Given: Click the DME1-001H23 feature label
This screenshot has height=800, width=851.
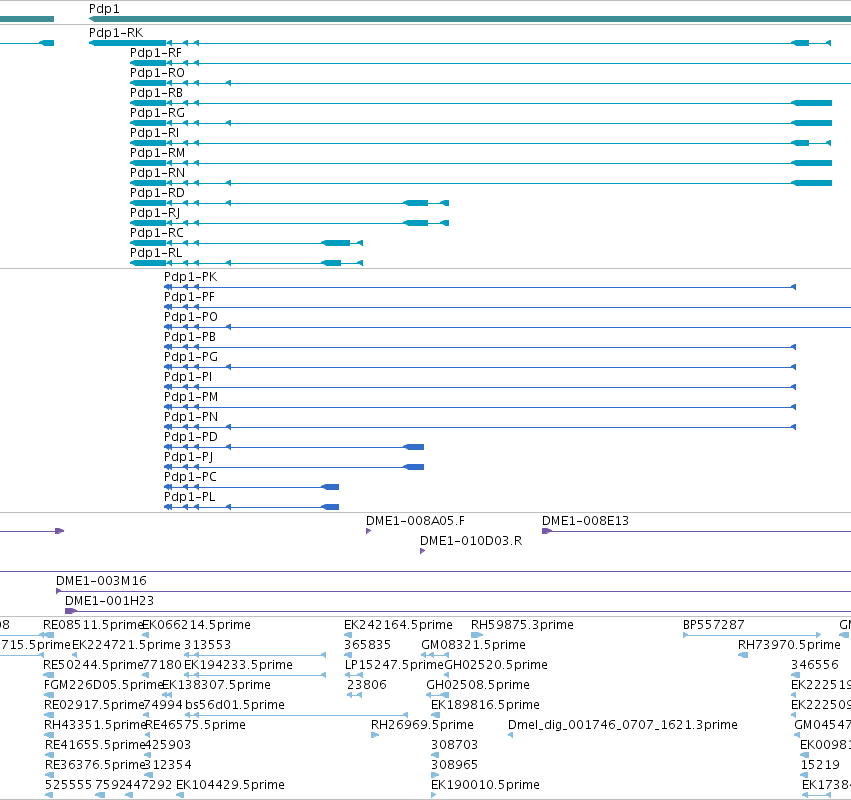Looking at the screenshot, I should pos(110,601).
